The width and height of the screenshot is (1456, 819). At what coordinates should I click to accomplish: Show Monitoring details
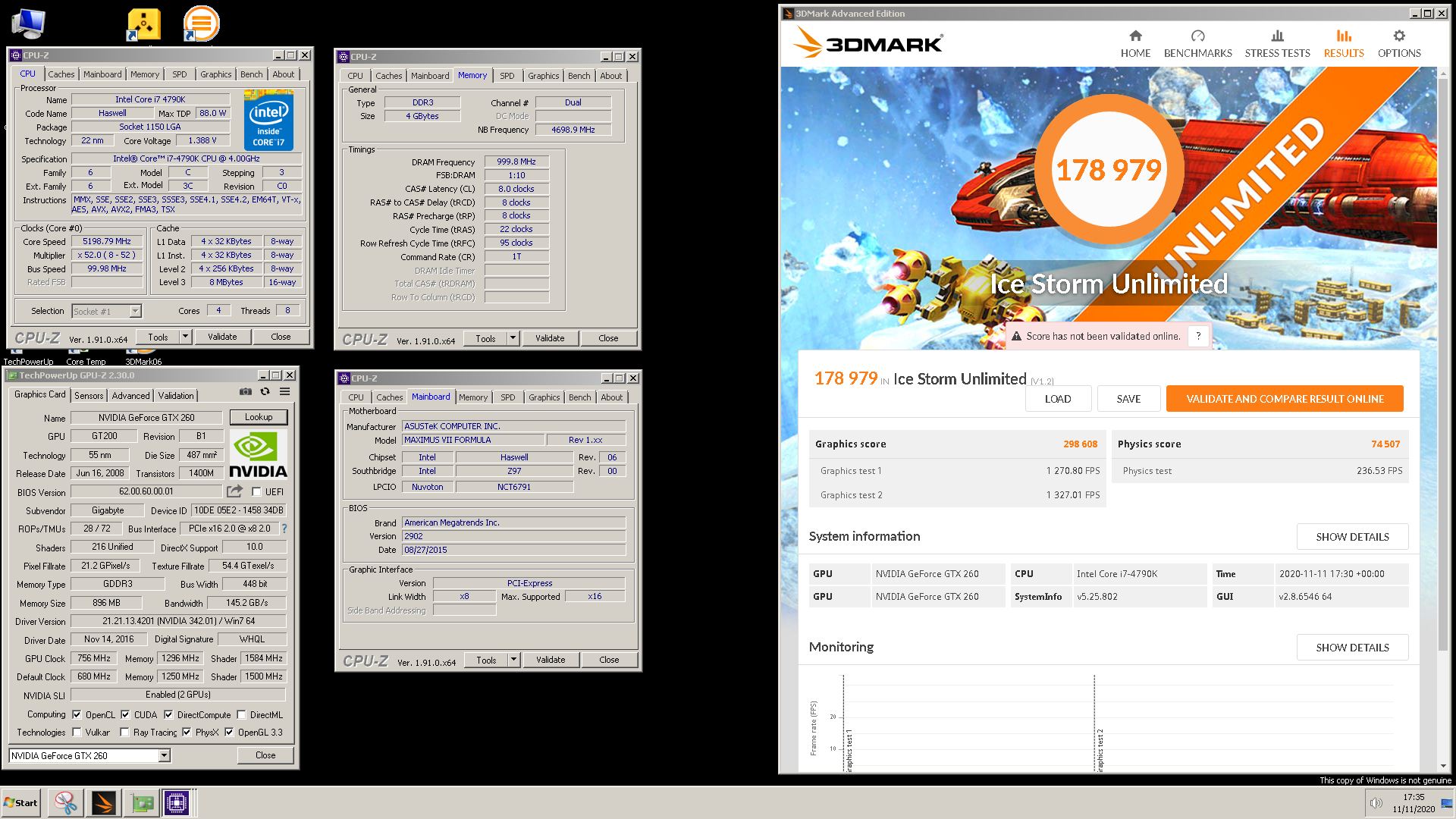[x=1352, y=648]
